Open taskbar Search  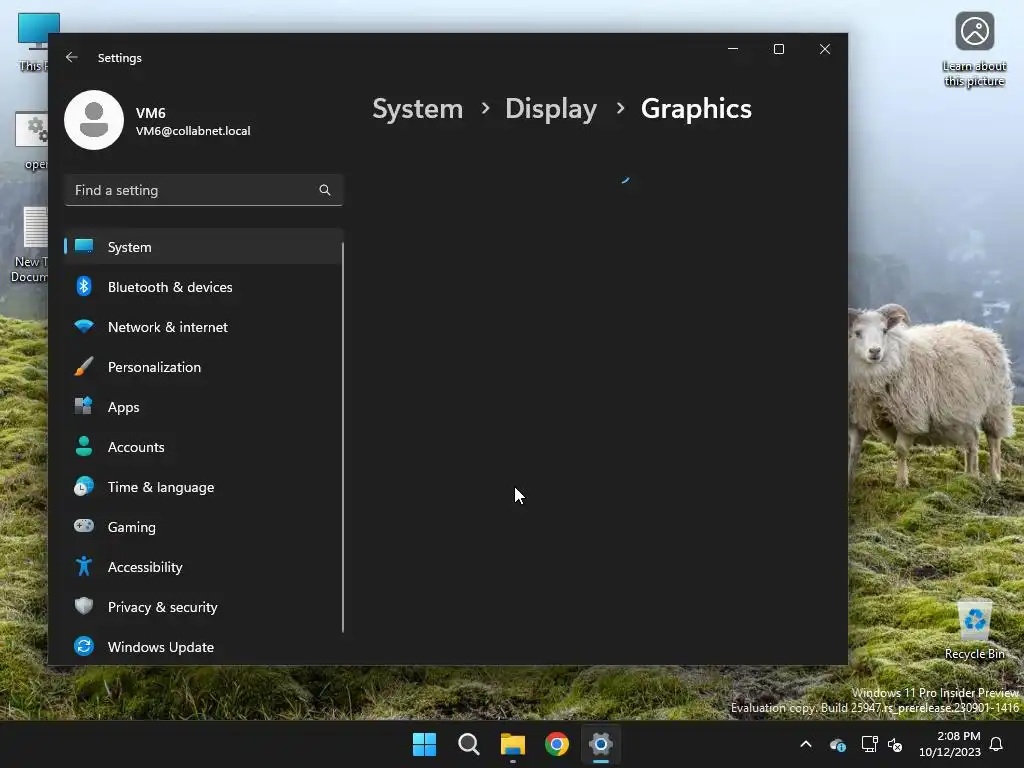tap(468, 744)
